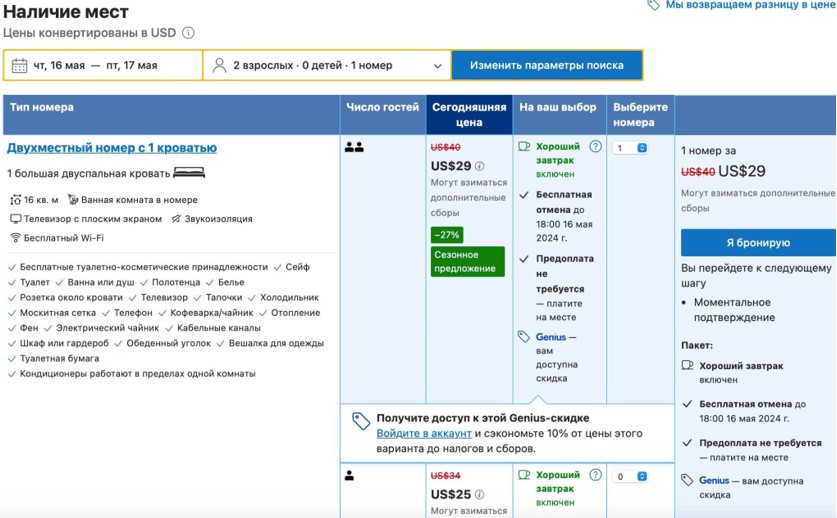Image resolution: width=837 pixels, height=518 pixels.
Task: Click the Genius tag icon in discount banner
Action: click(x=361, y=422)
